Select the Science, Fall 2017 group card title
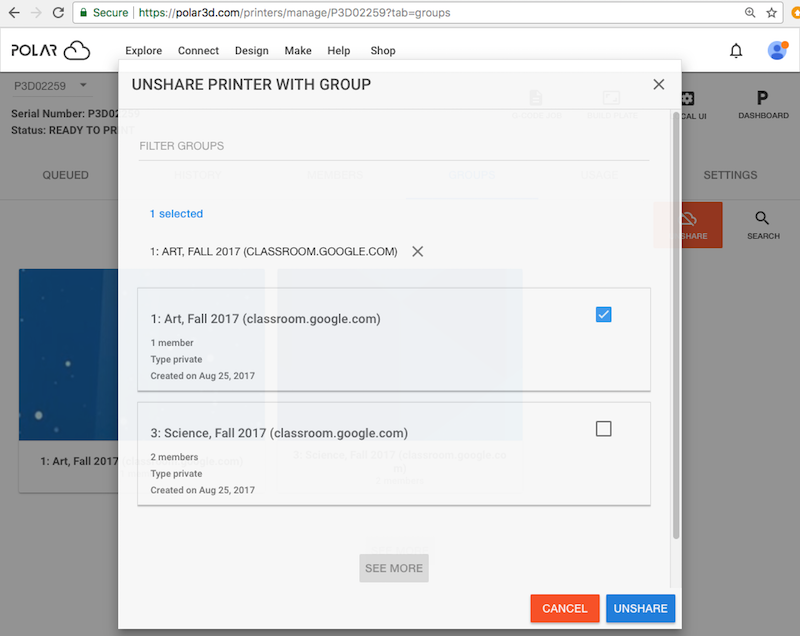The image size is (800, 636). [x=279, y=433]
